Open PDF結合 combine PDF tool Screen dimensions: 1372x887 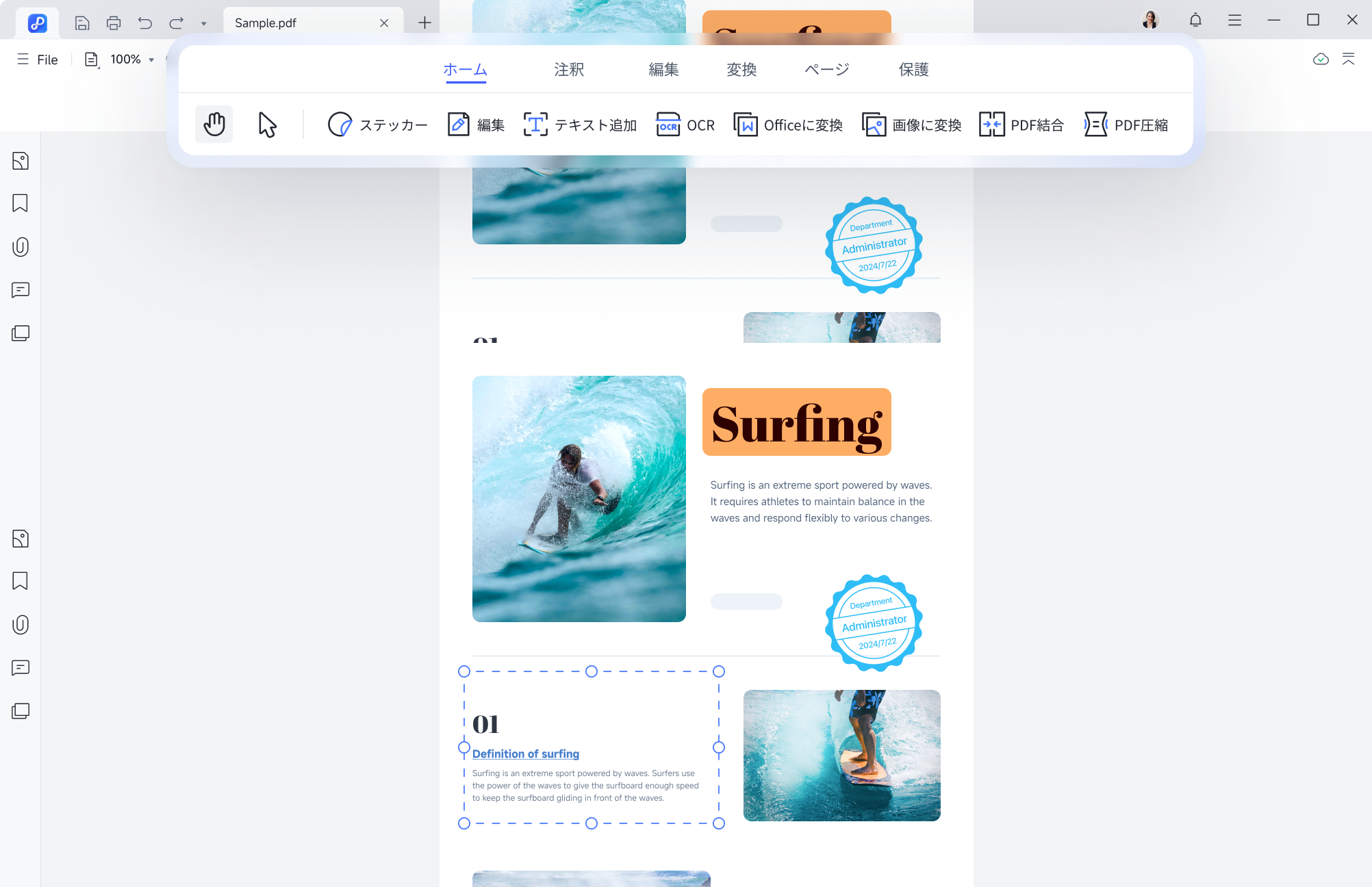[x=1021, y=125]
